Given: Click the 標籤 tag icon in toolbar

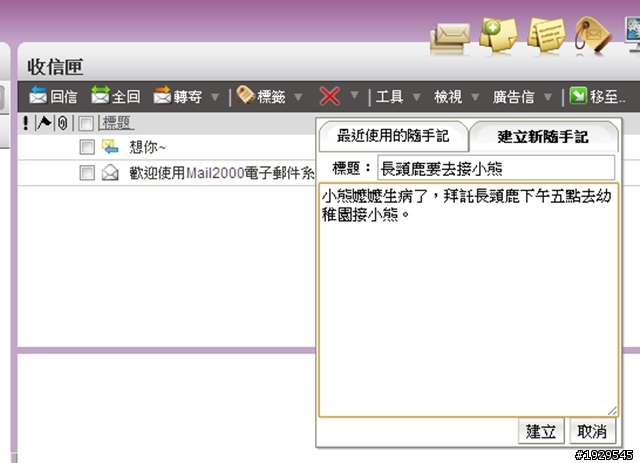Looking at the screenshot, I should pyautogui.click(x=245, y=96).
